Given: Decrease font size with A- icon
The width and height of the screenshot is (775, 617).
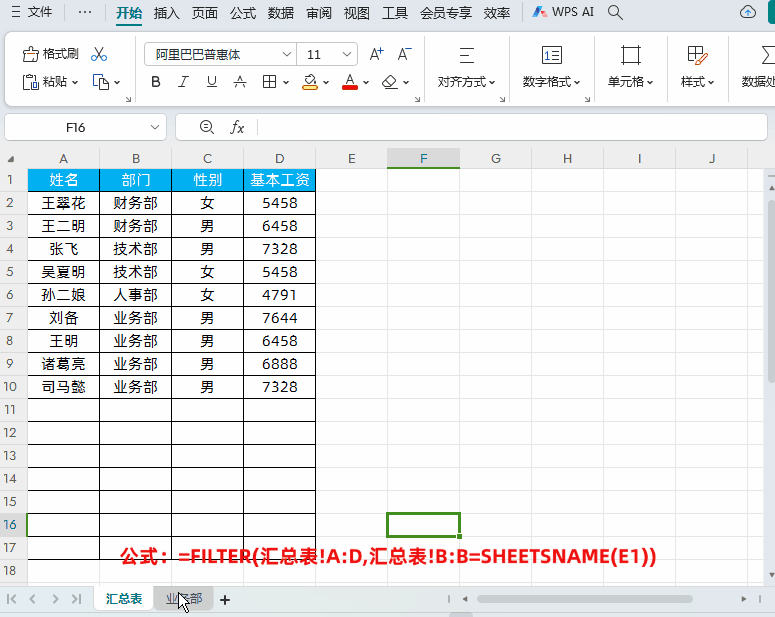Looking at the screenshot, I should 404,54.
